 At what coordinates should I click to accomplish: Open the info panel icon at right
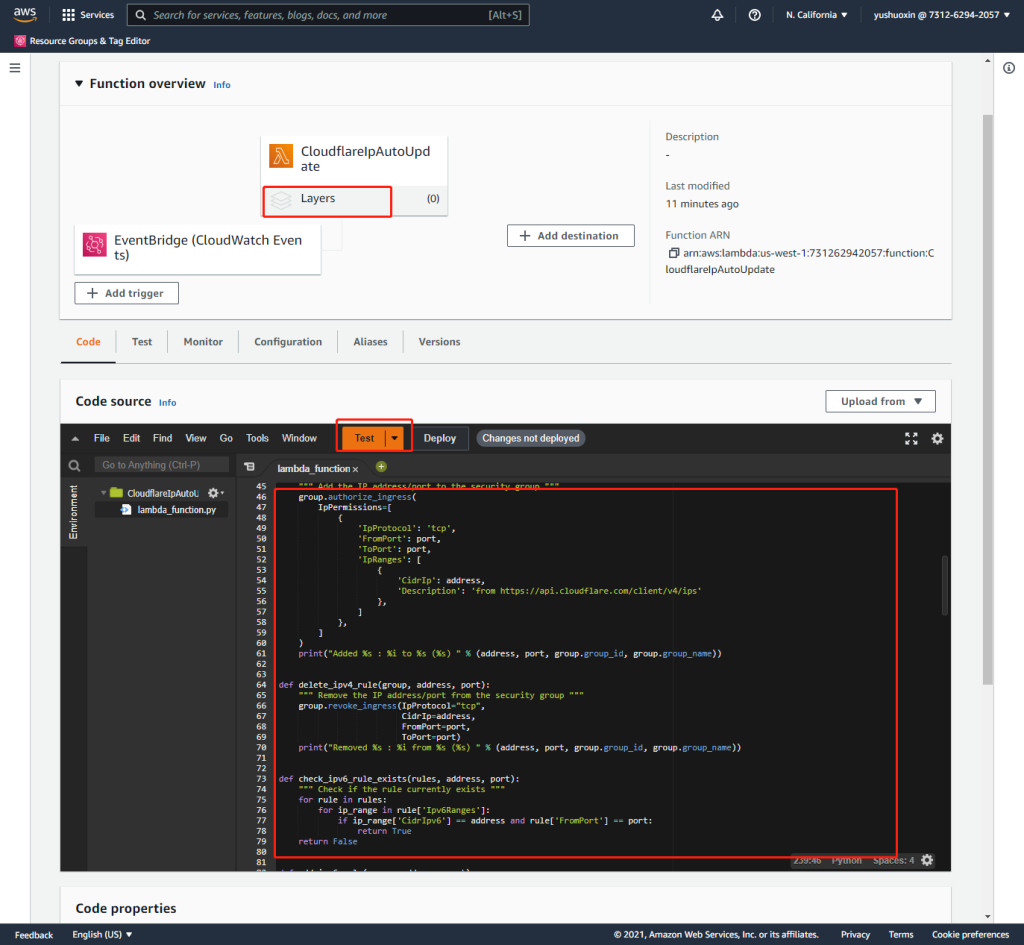coord(1009,67)
